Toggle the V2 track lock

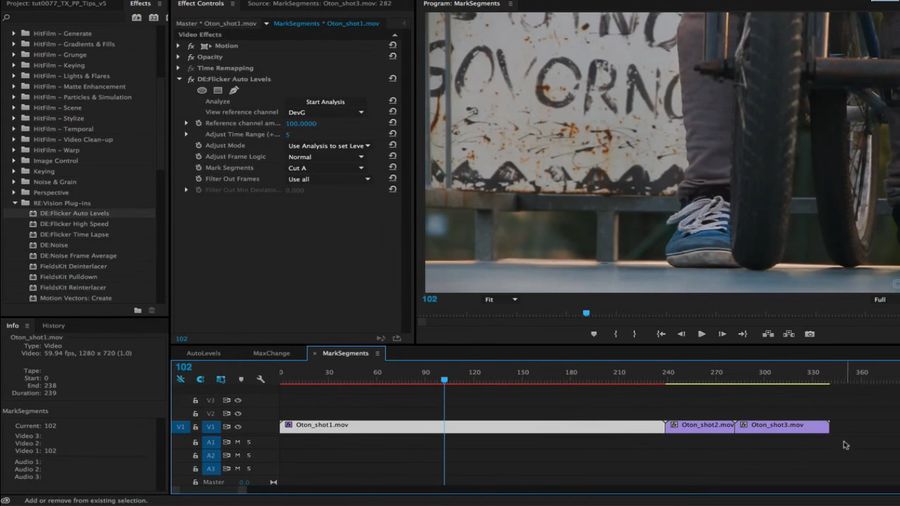[196, 413]
